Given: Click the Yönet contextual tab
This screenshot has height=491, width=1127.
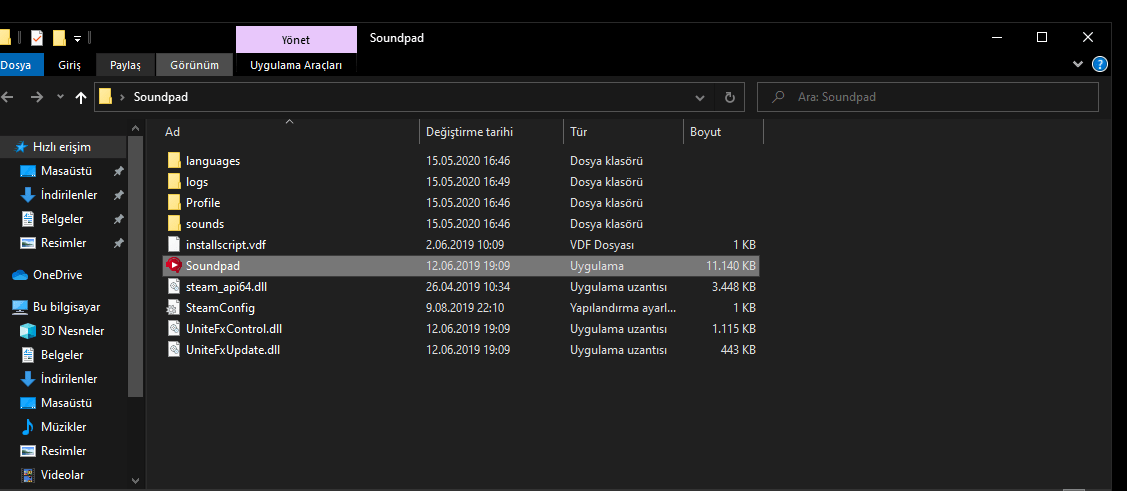Looking at the screenshot, I should pyautogui.click(x=296, y=40).
